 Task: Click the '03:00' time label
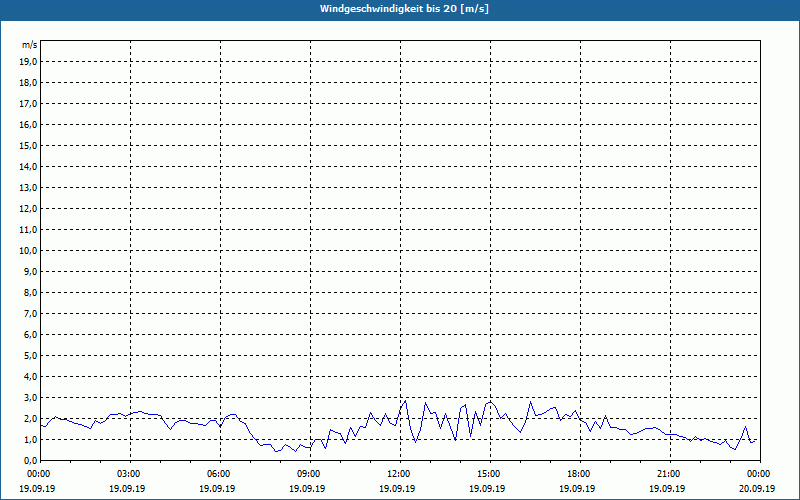click(x=131, y=474)
